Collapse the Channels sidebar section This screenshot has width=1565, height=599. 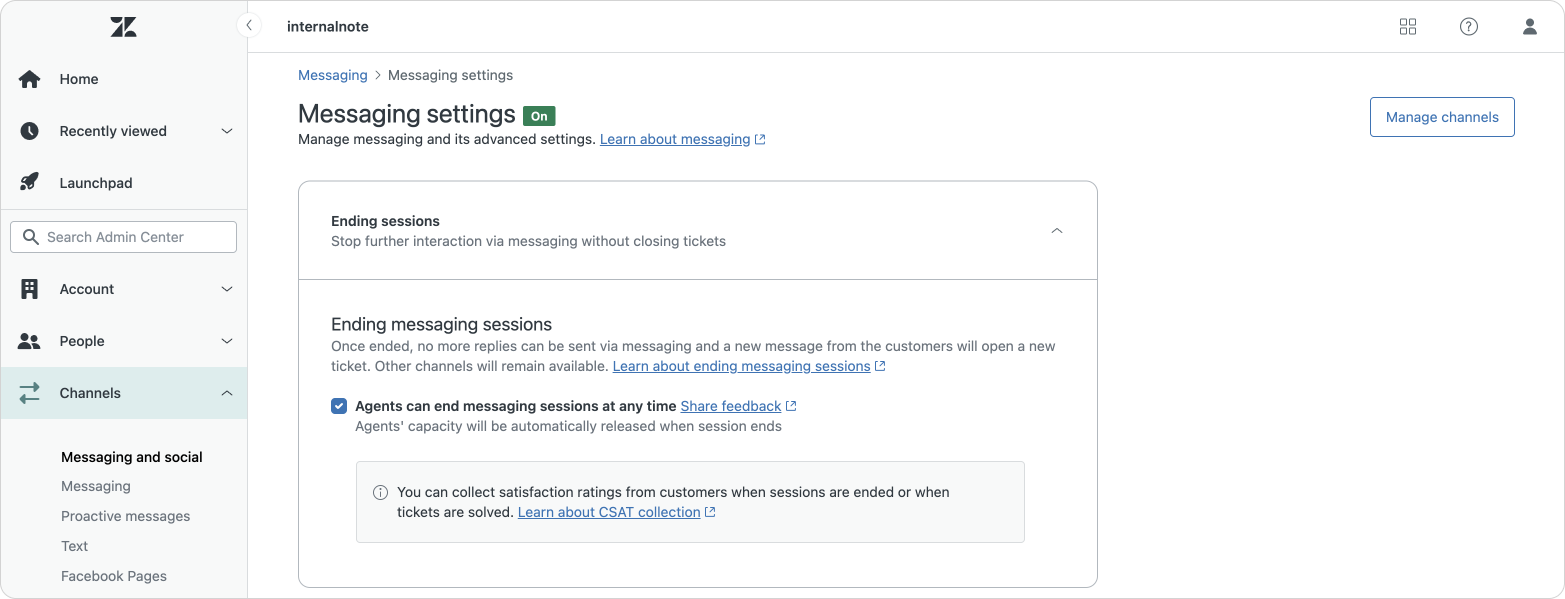[x=227, y=393]
